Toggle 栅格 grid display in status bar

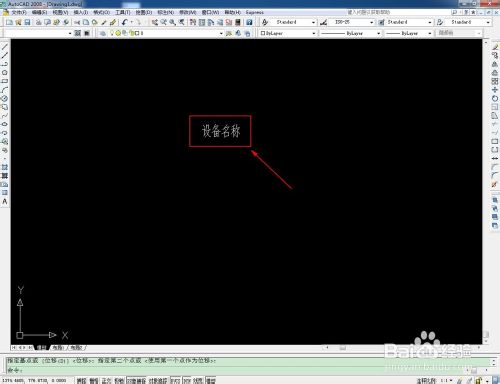click(x=94, y=380)
